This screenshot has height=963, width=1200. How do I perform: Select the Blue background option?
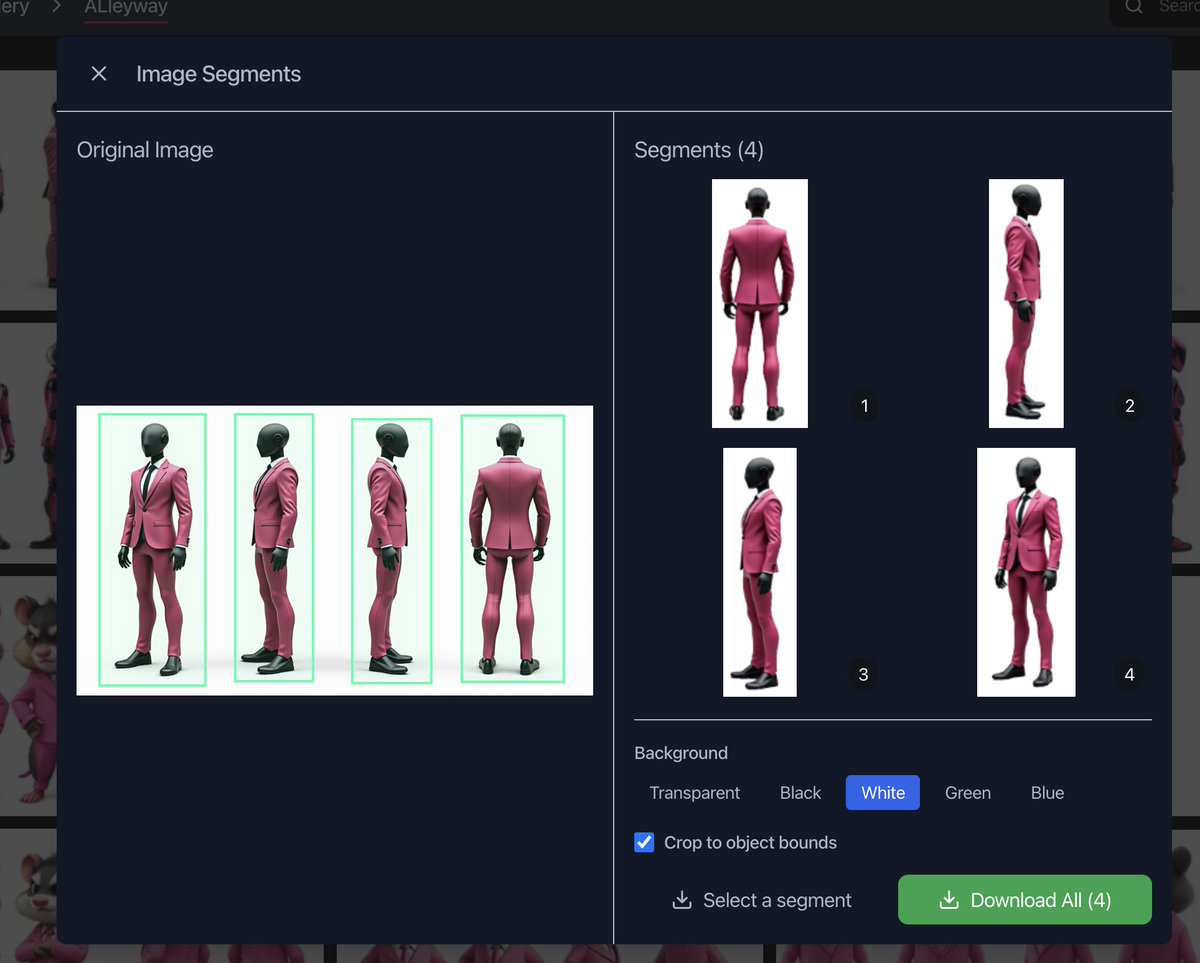coord(1046,792)
